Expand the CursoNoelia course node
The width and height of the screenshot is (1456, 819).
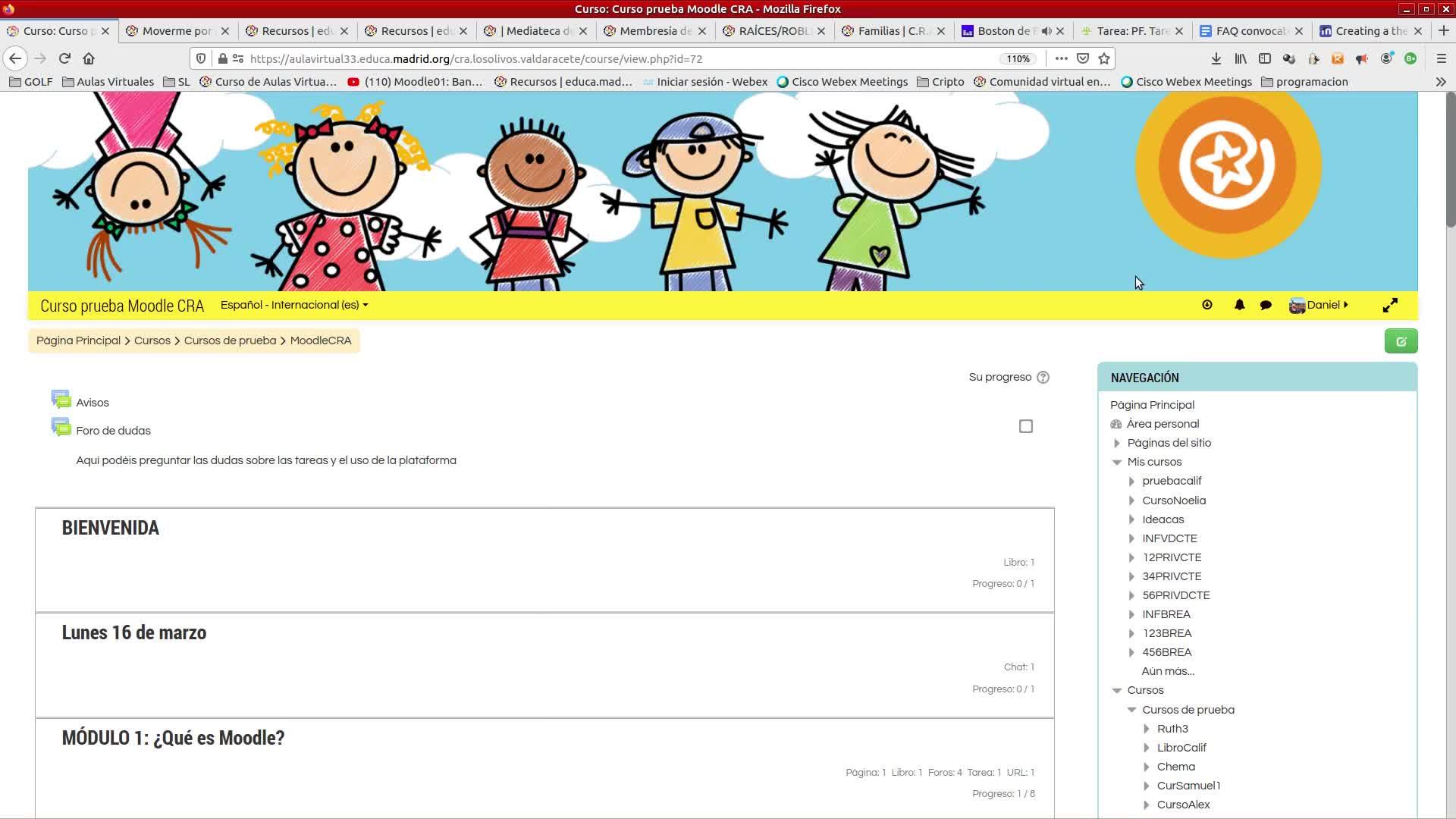(1131, 500)
